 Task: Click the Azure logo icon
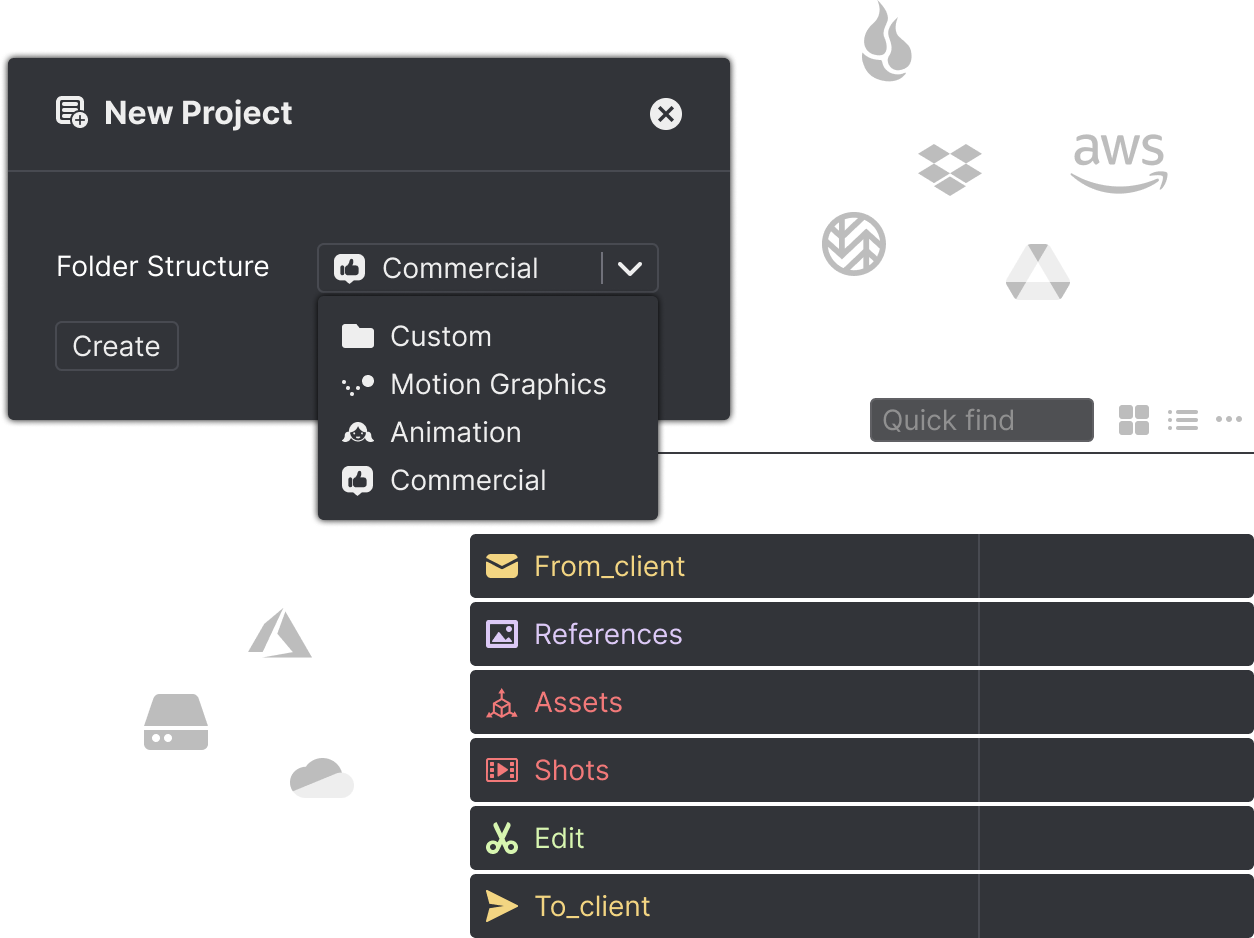pyautogui.click(x=280, y=633)
